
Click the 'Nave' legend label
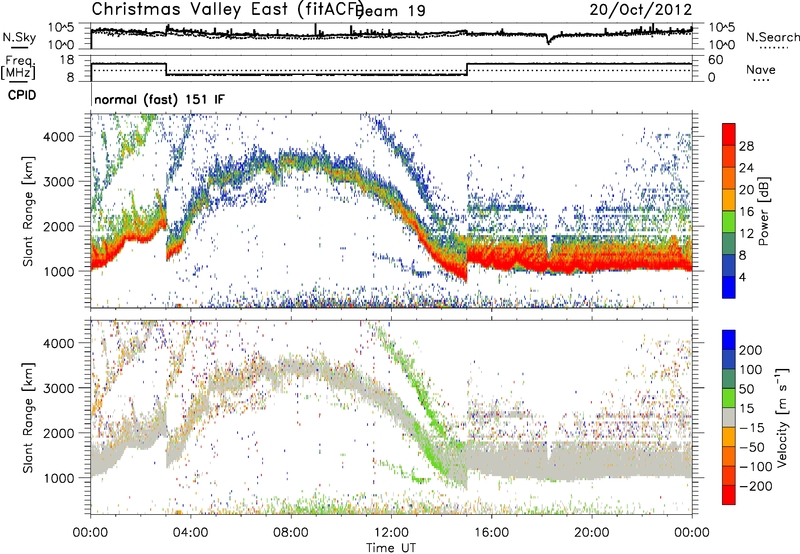pyautogui.click(x=761, y=69)
